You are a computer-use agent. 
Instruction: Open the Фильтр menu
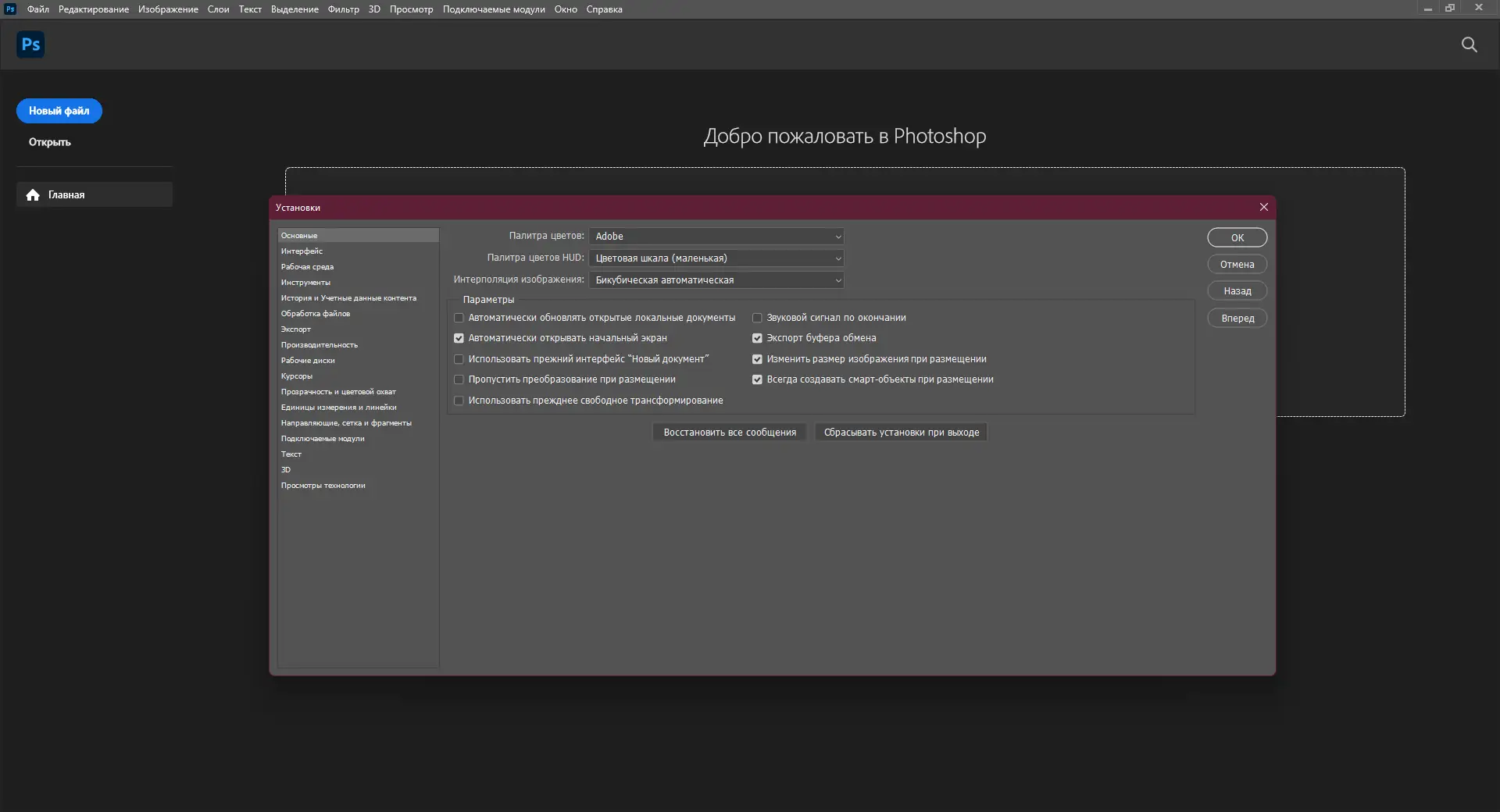click(344, 9)
